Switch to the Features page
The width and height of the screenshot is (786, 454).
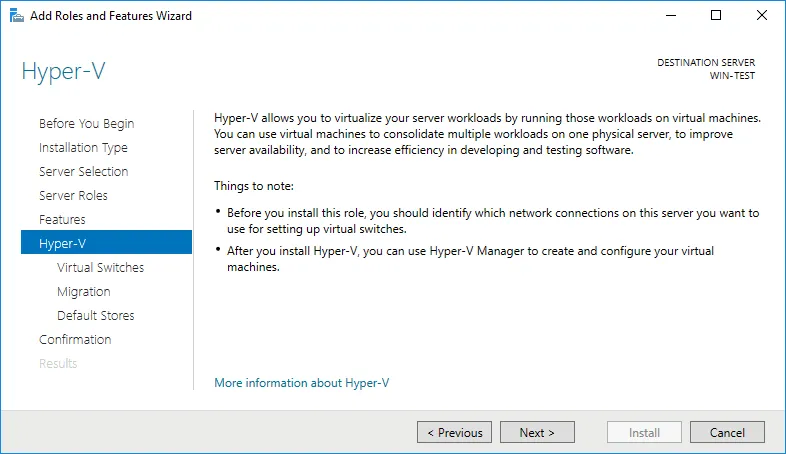click(62, 220)
